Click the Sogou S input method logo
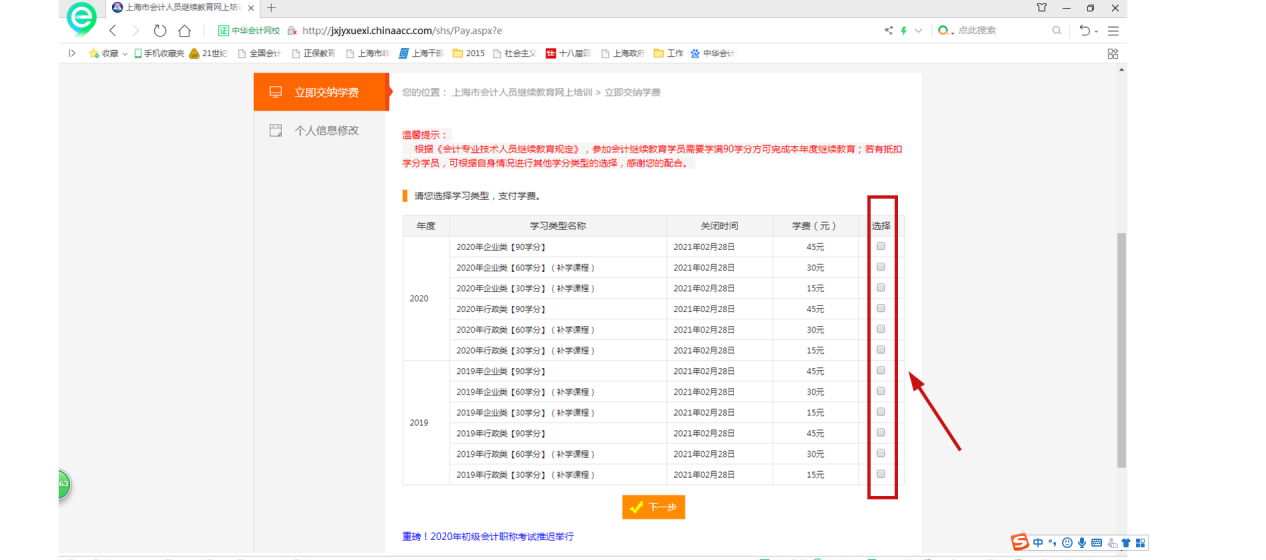Image resolution: width=1266 pixels, height=560 pixels. pyautogui.click(x=1019, y=542)
